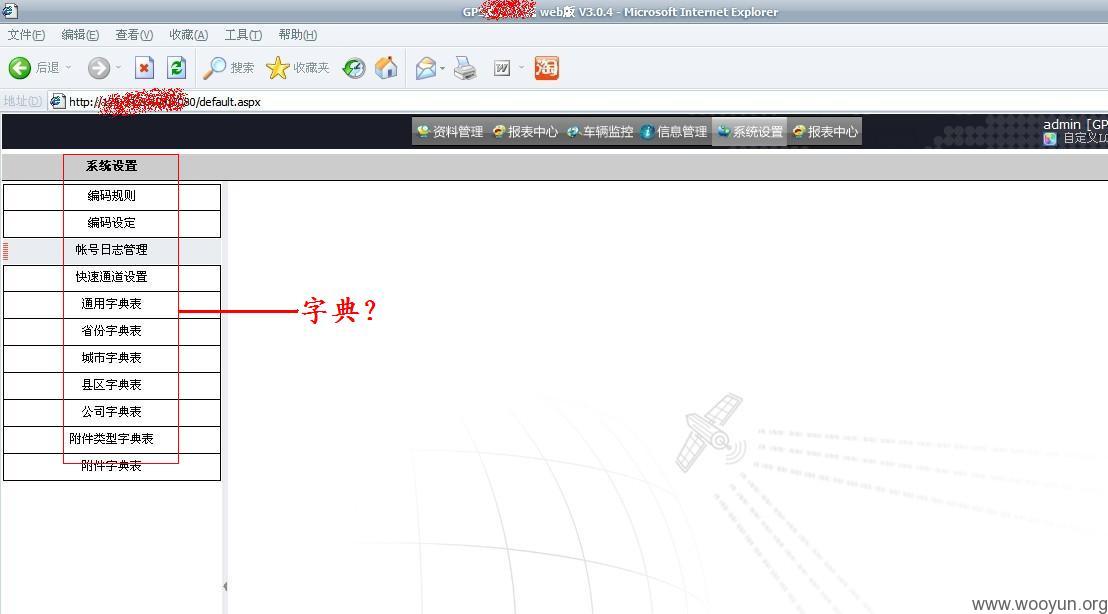Open the 文件(F) menu
This screenshot has height=614, width=1108.
click(26, 35)
